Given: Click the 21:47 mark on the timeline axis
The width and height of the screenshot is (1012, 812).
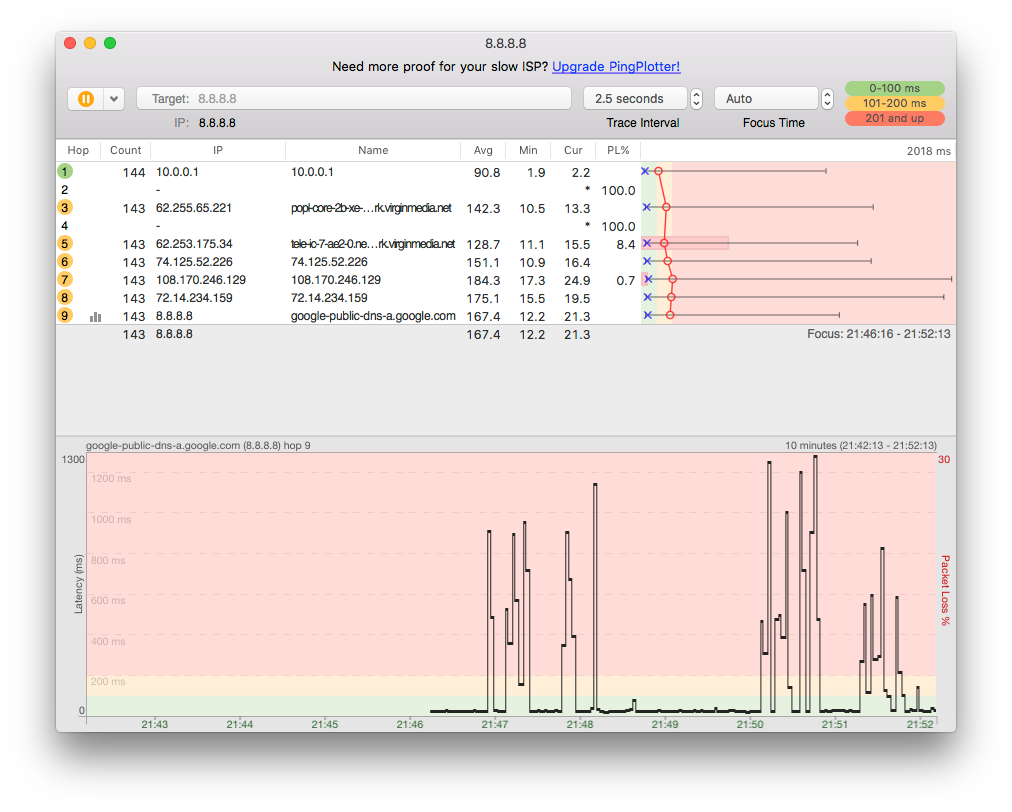Looking at the screenshot, I should tap(494, 725).
